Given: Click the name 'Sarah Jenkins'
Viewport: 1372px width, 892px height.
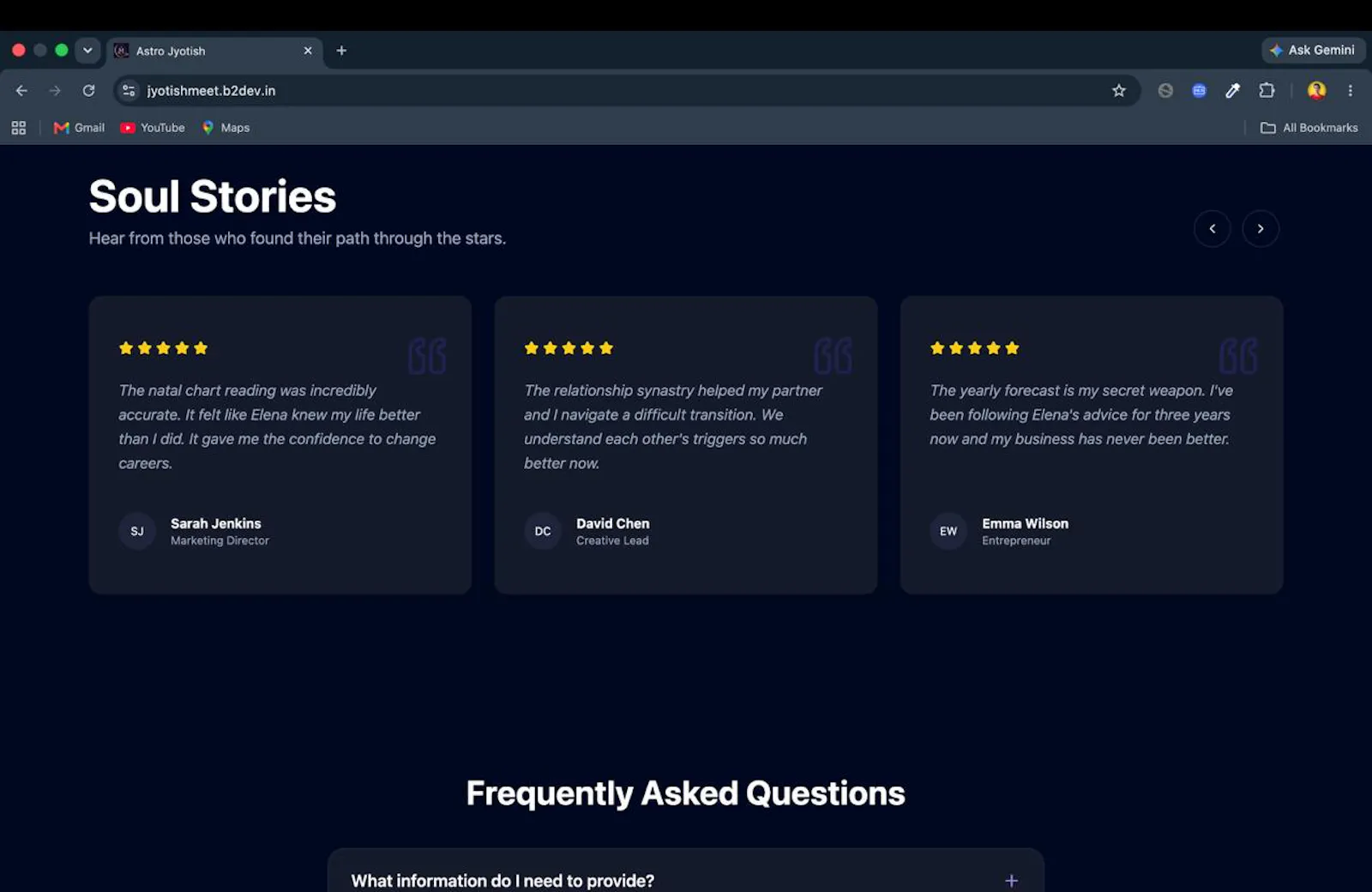Looking at the screenshot, I should [216, 523].
